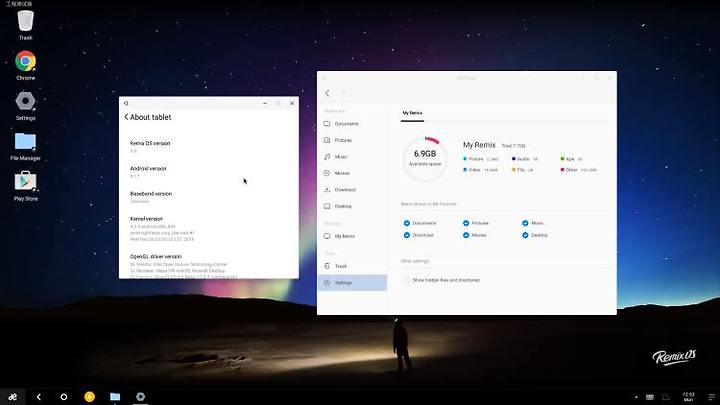Screen dimensions: 720x405
Task: Open Documents in File Manager sidebar
Action: click(x=352, y=124)
